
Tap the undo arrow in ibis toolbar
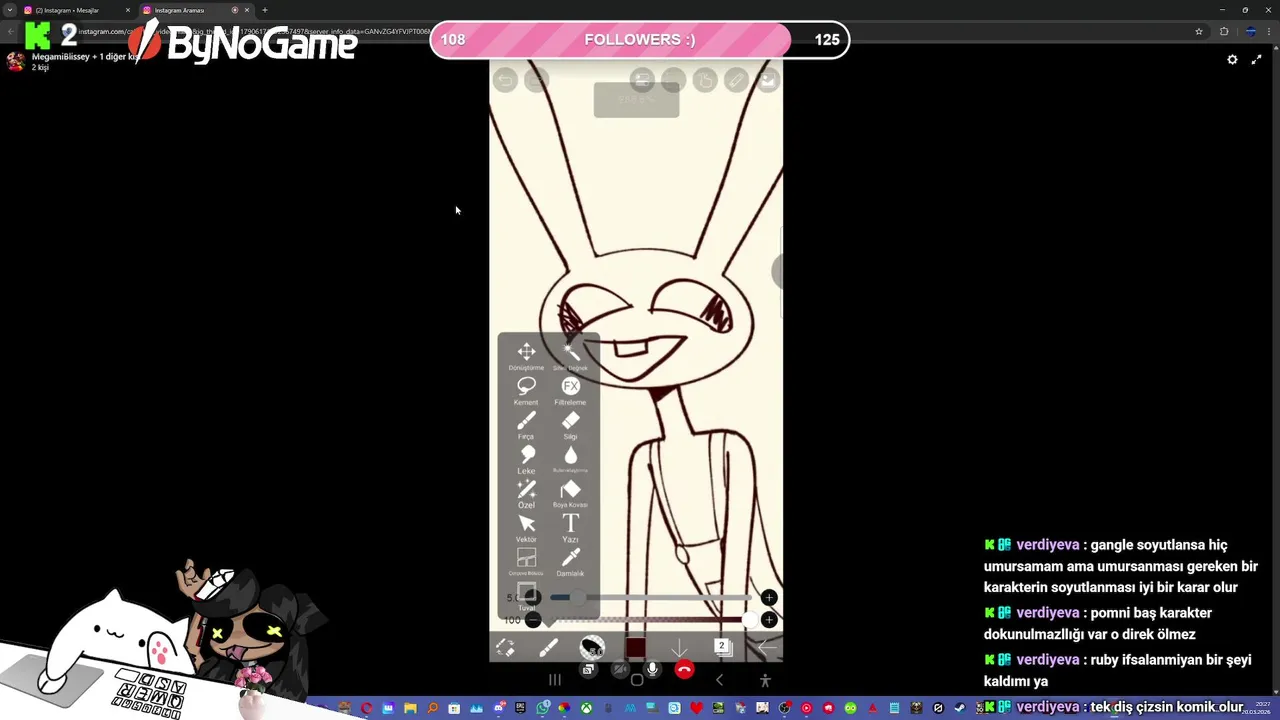[x=505, y=80]
